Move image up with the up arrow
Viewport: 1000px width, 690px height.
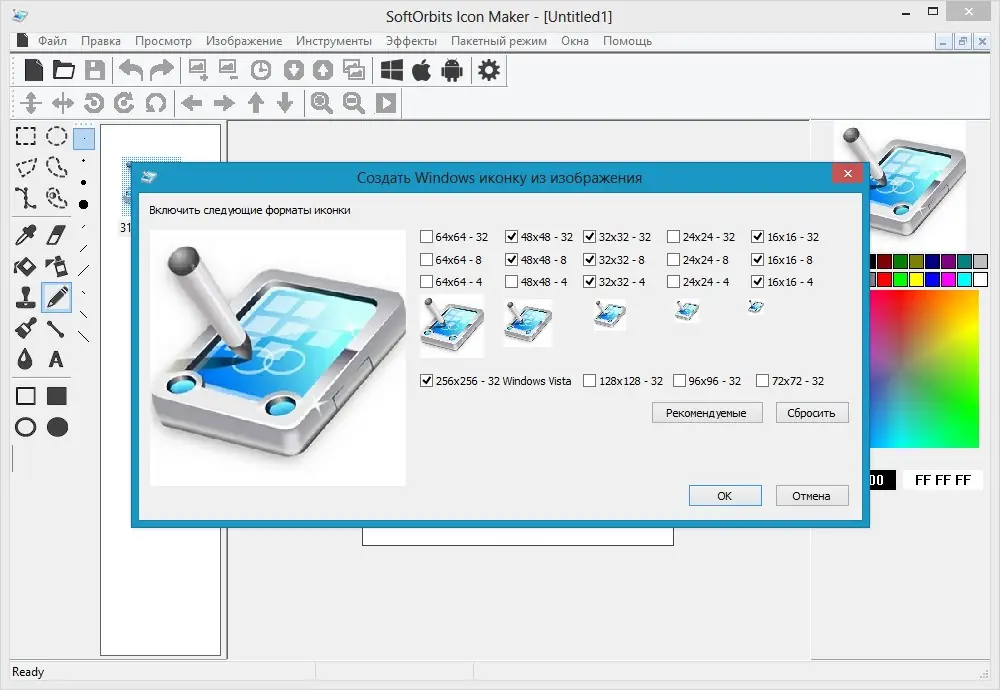coord(256,103)
